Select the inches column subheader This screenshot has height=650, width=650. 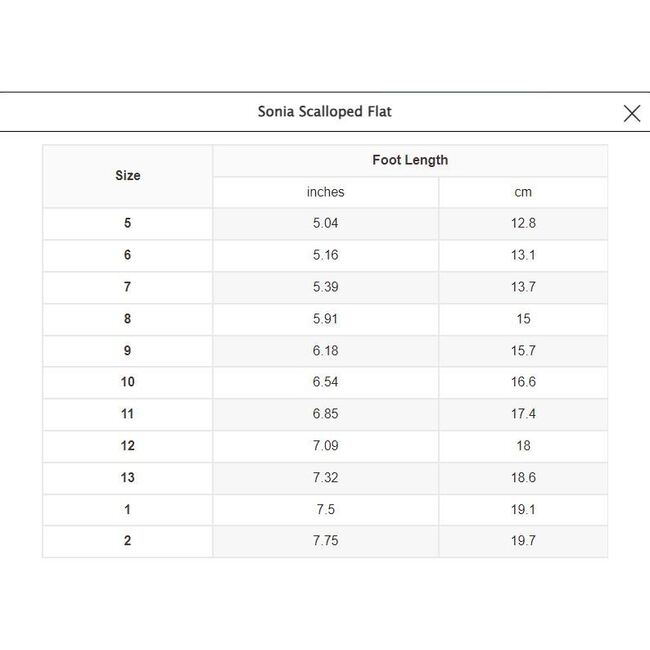[x=325, y=192]
